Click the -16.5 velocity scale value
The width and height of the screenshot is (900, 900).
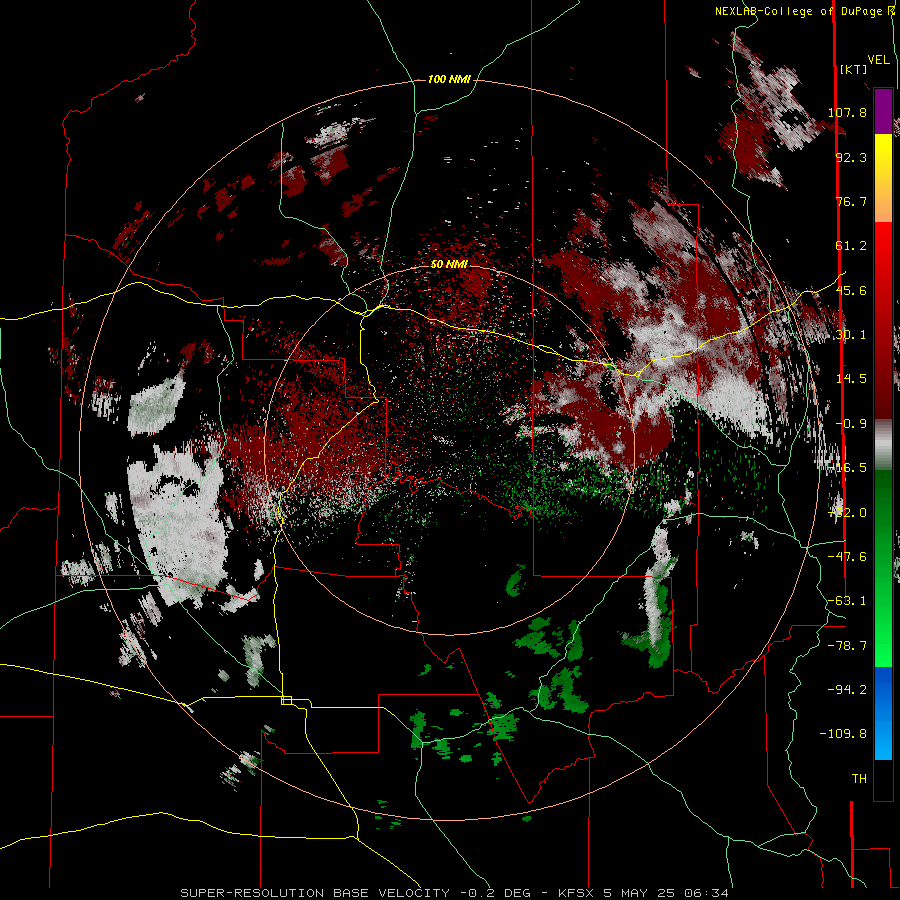pyautogui.click(x=847, y=468)
